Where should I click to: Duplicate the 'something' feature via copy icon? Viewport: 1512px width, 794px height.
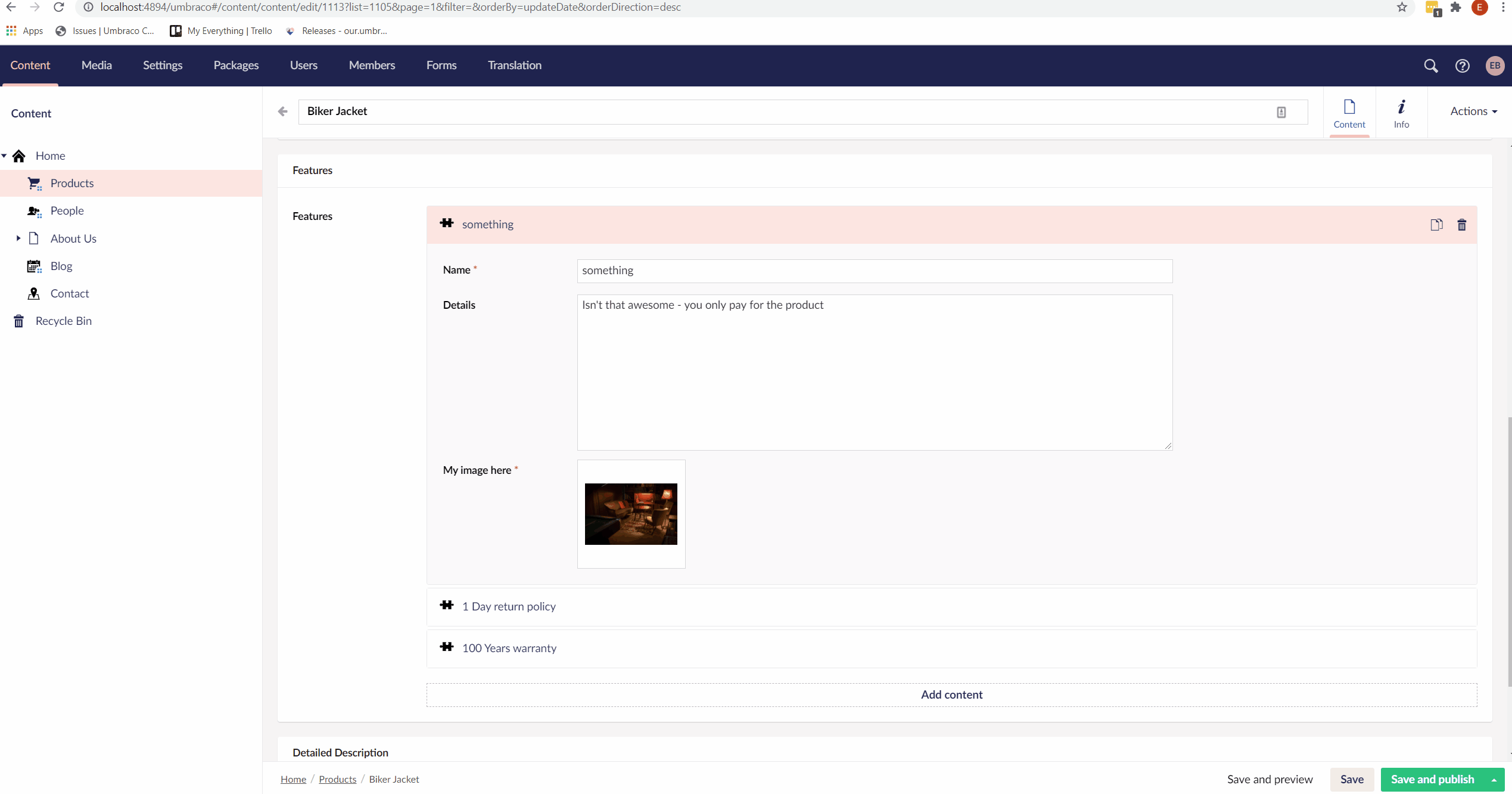(x=1437, y=225)
